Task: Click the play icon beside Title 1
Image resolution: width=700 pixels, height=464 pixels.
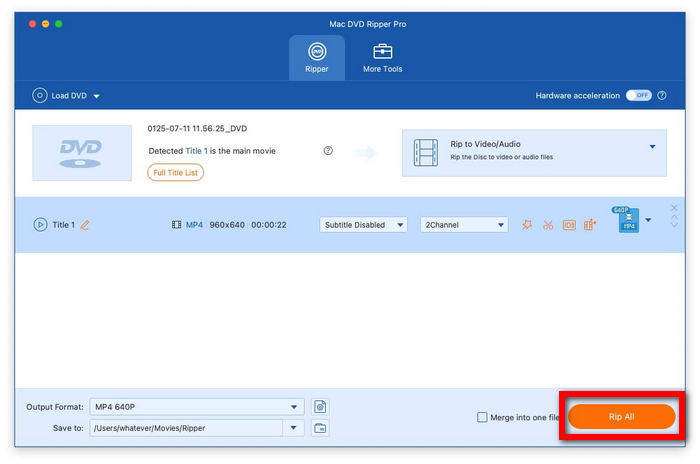Action: coord(41,225)
